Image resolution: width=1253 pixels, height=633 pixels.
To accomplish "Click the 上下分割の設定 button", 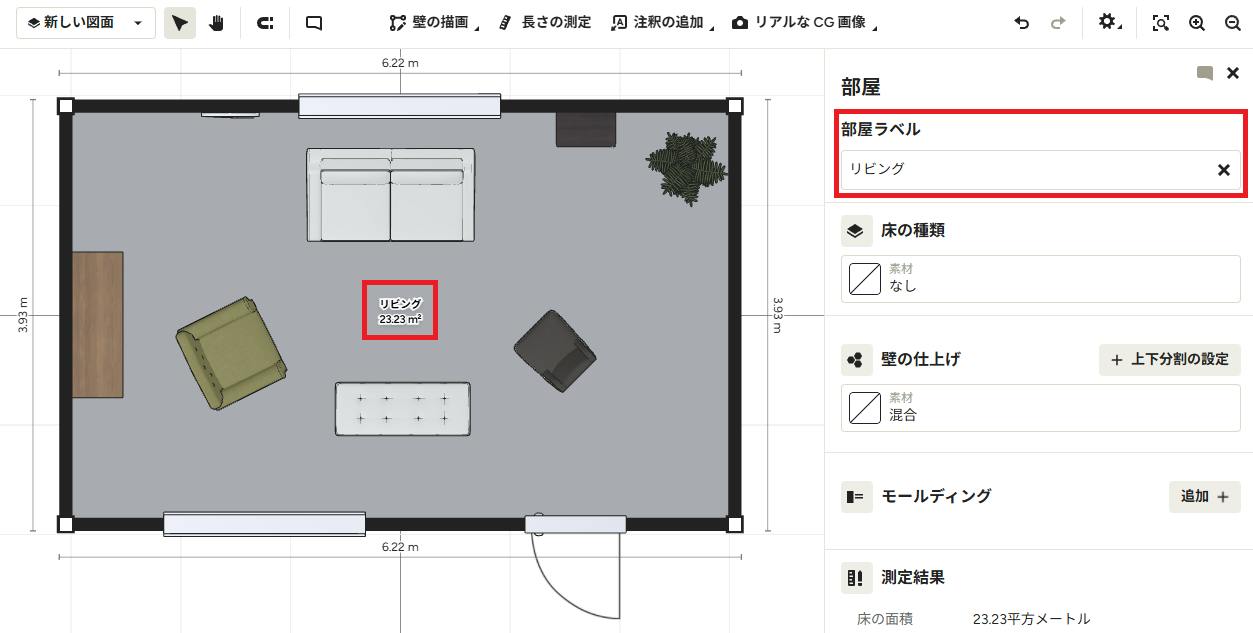I will (x=1170, y=359).
